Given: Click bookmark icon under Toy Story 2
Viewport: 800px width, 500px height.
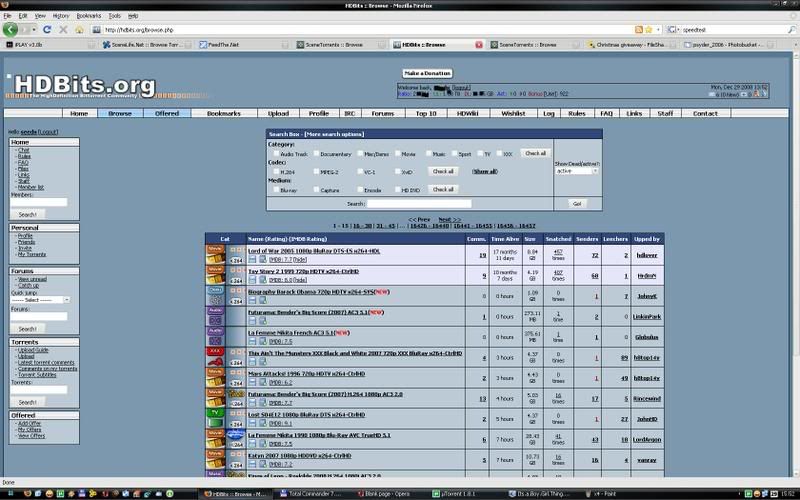Looking at the screenshot, I should click(x=262, y=280).
